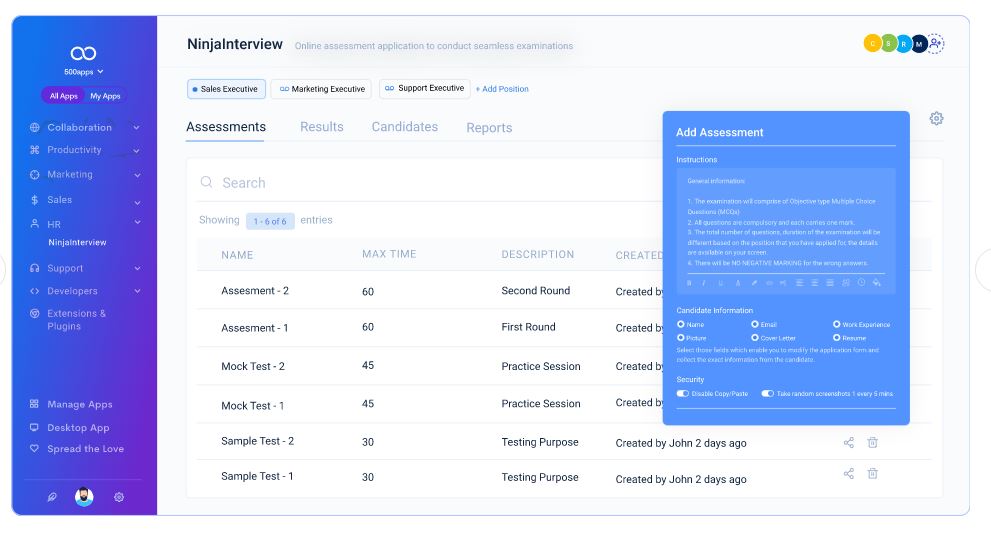Toggle the Disable Copy/Paste switch

click(683, 394)
